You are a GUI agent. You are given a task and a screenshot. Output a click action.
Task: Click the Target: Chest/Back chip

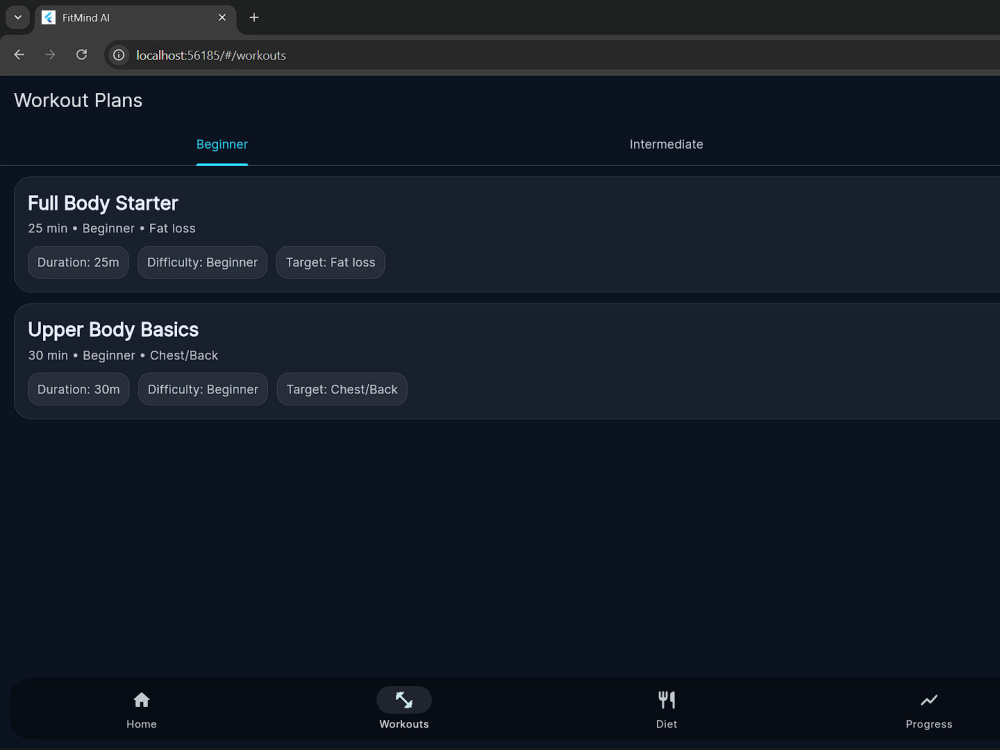coord(342,390)
